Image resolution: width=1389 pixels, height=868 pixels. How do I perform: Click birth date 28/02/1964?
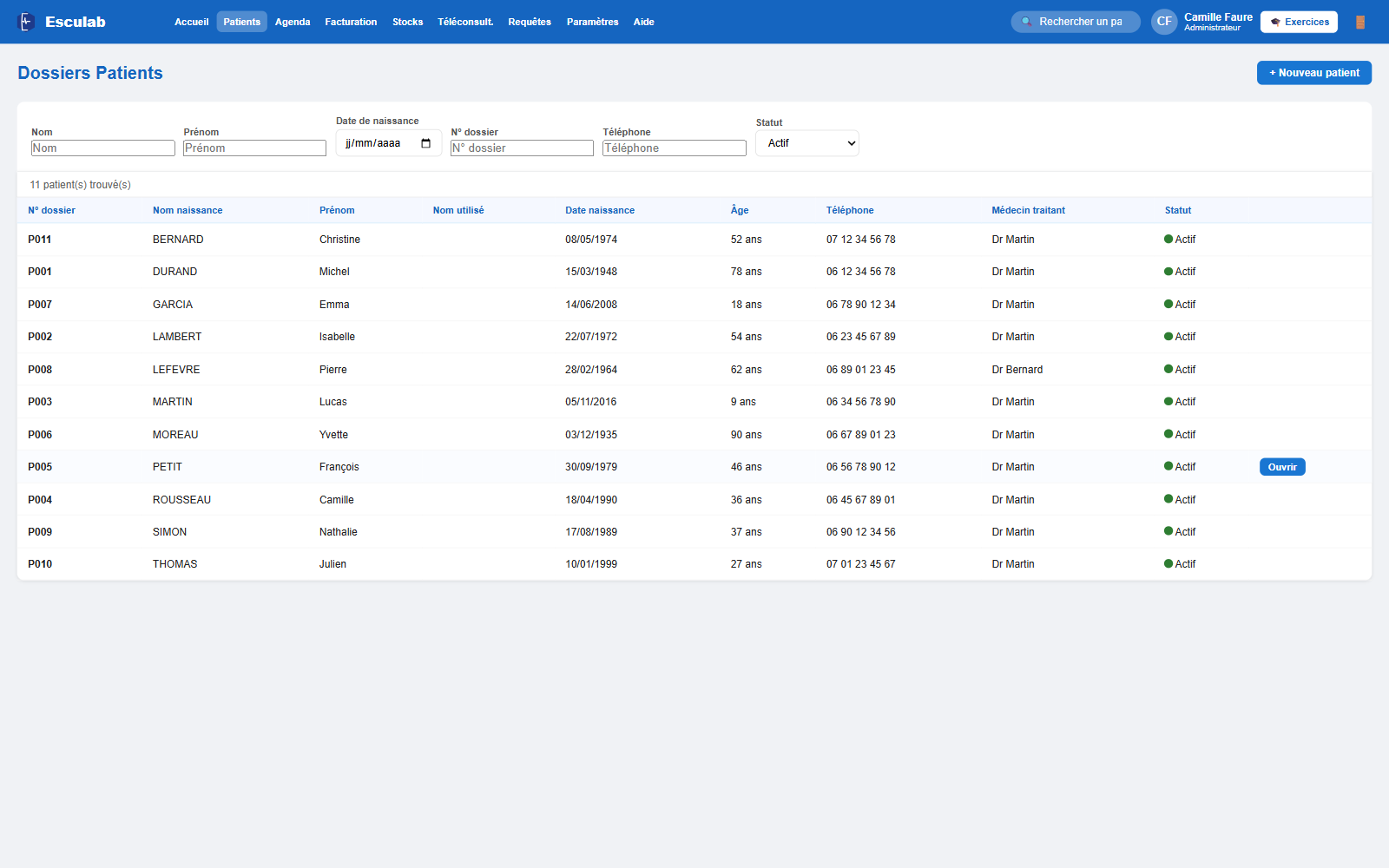(x=591, y=370)
